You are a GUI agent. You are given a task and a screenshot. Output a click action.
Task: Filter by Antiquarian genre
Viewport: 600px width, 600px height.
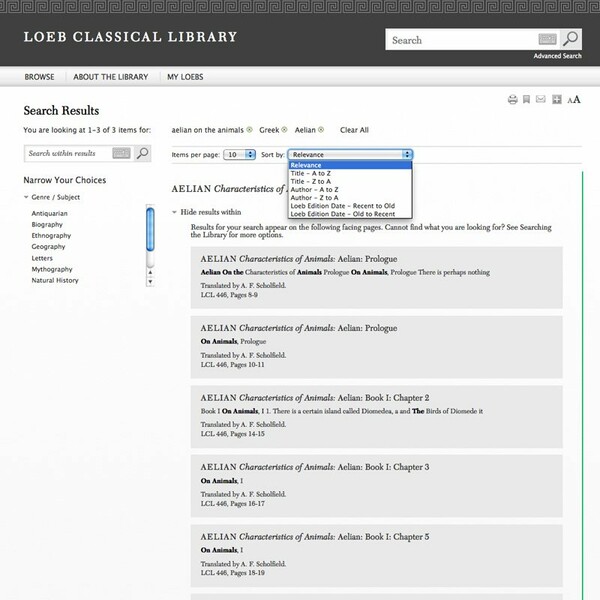[49, 214]
